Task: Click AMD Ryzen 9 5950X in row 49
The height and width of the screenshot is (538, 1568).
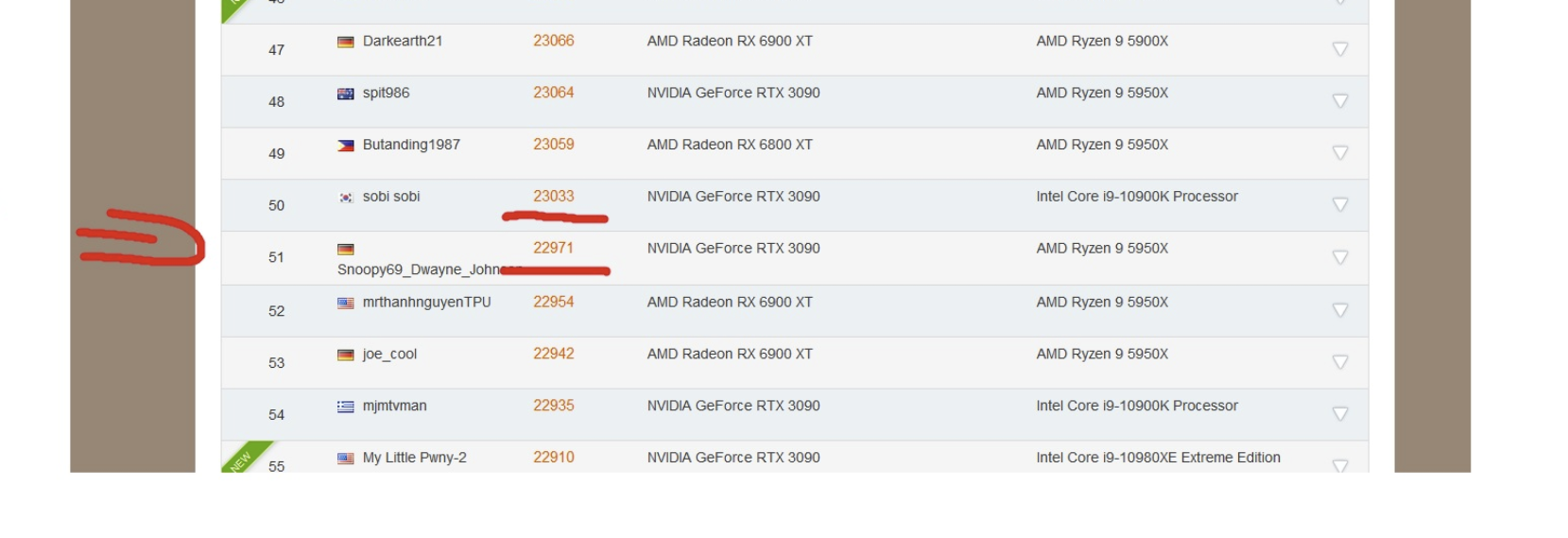Action: tap(1102, 145)
